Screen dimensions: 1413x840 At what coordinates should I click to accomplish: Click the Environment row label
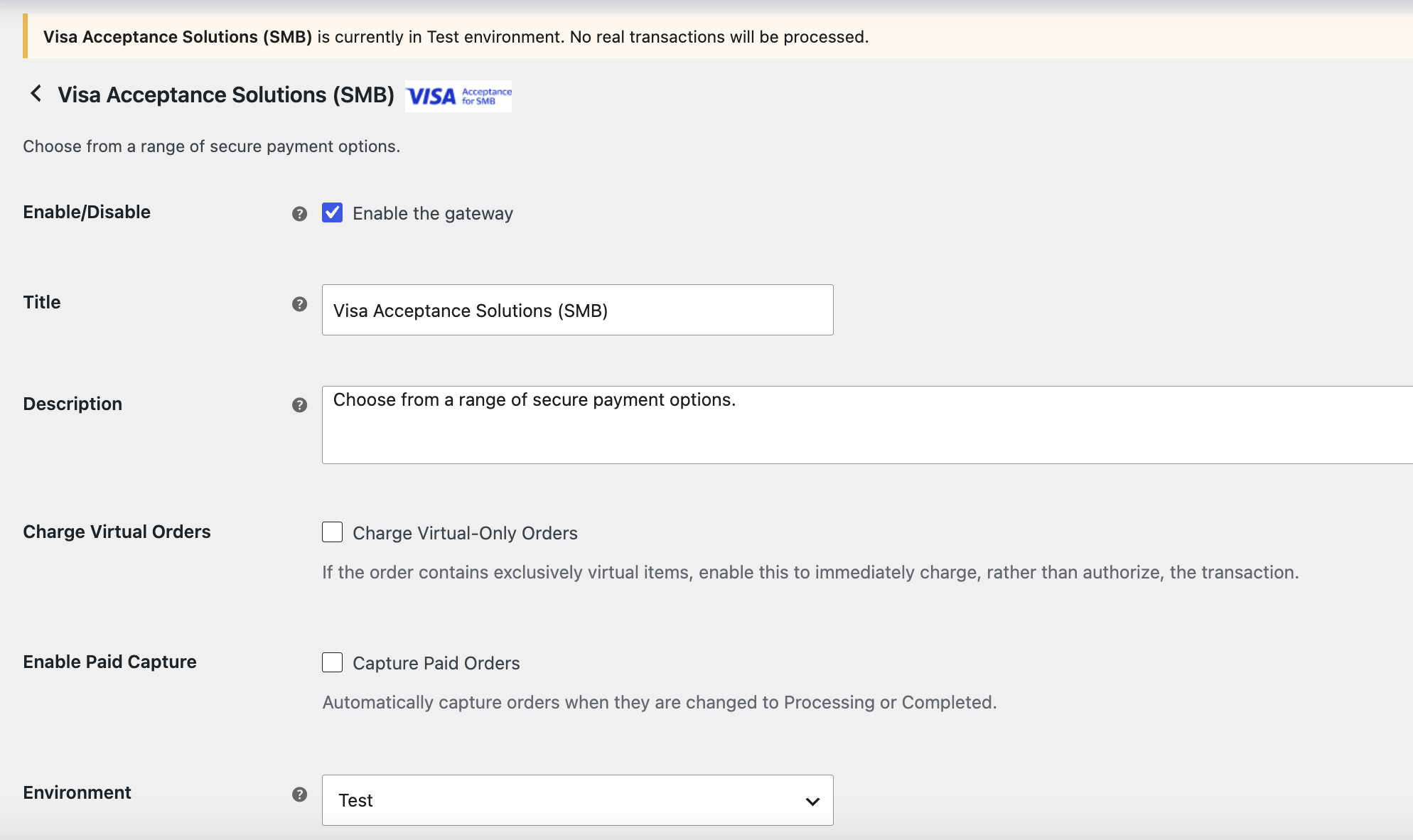tap(77, 792)
